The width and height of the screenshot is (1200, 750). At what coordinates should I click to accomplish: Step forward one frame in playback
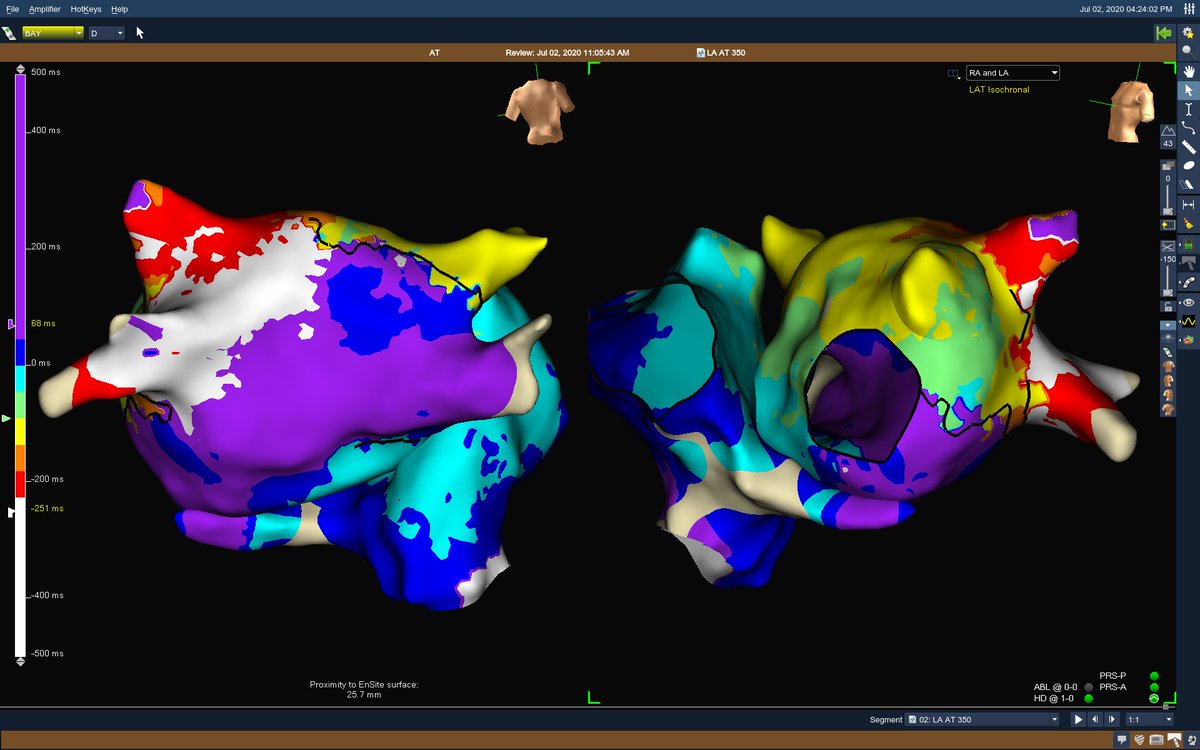[x=1112, y=719]
